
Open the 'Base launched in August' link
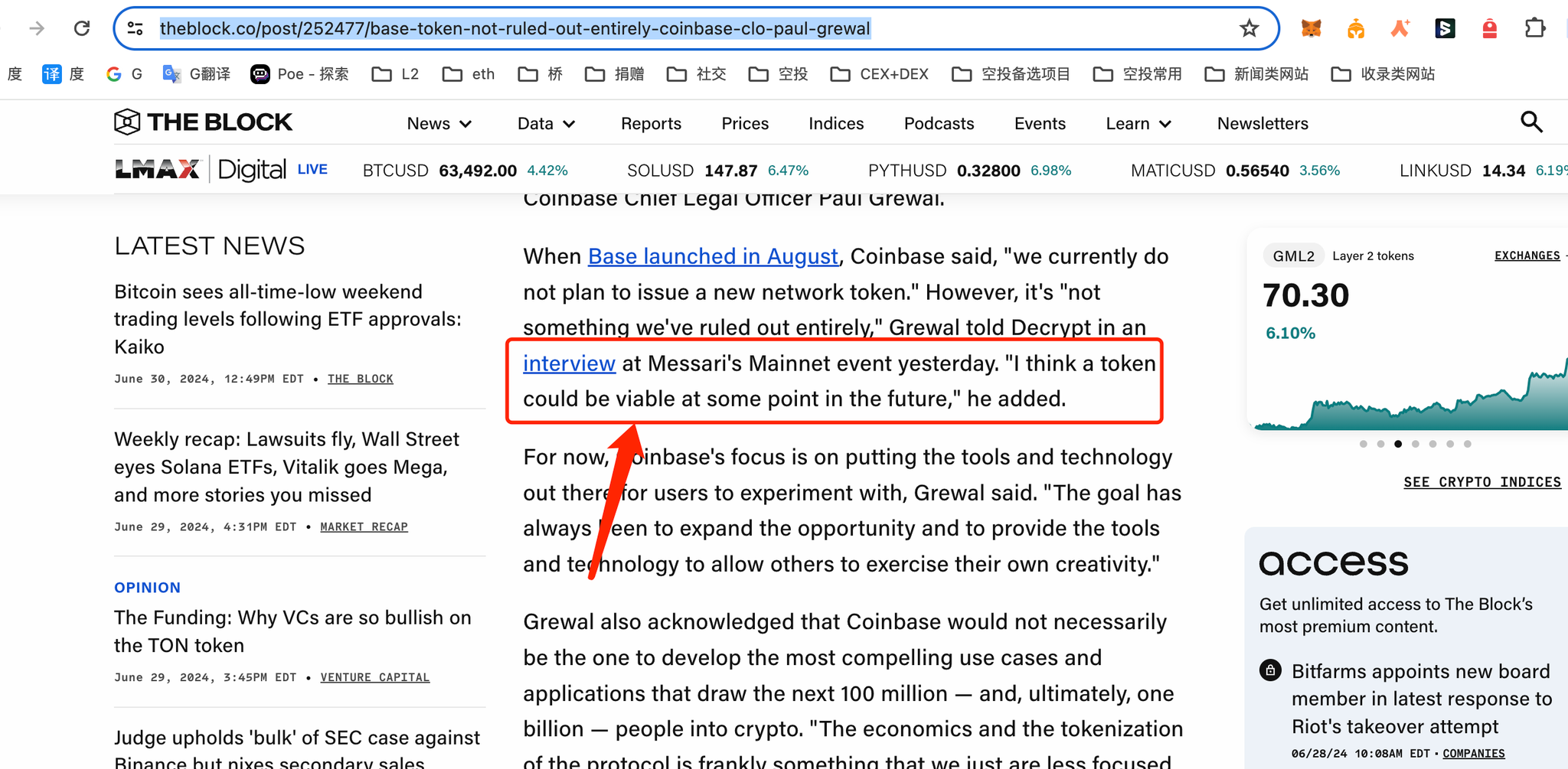click(x=713, y=256)
